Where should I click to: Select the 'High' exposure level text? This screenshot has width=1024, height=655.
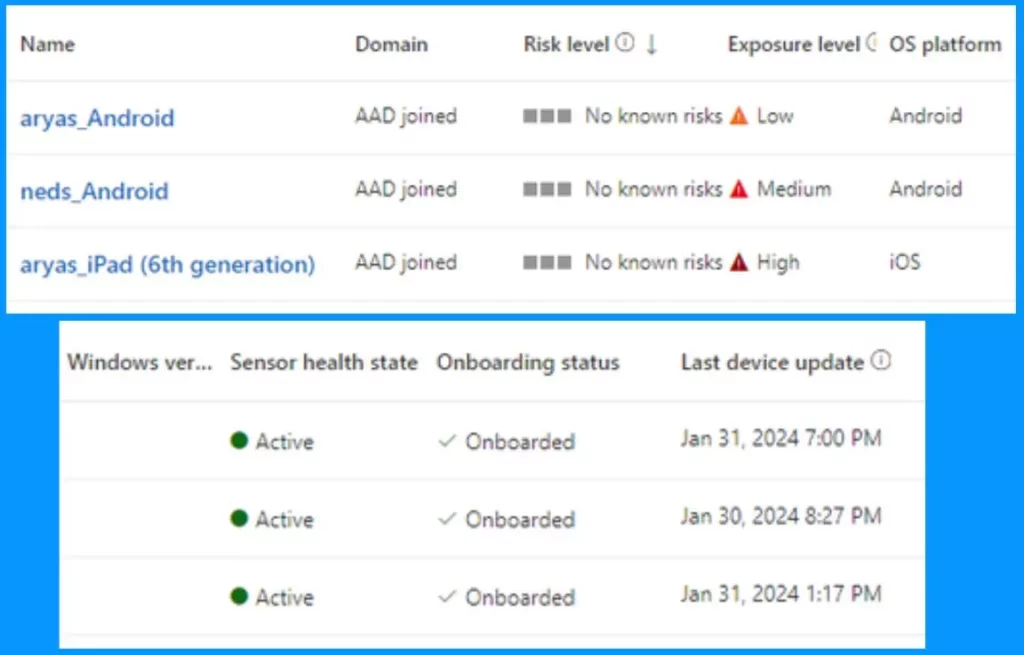[x=778, y=263]
